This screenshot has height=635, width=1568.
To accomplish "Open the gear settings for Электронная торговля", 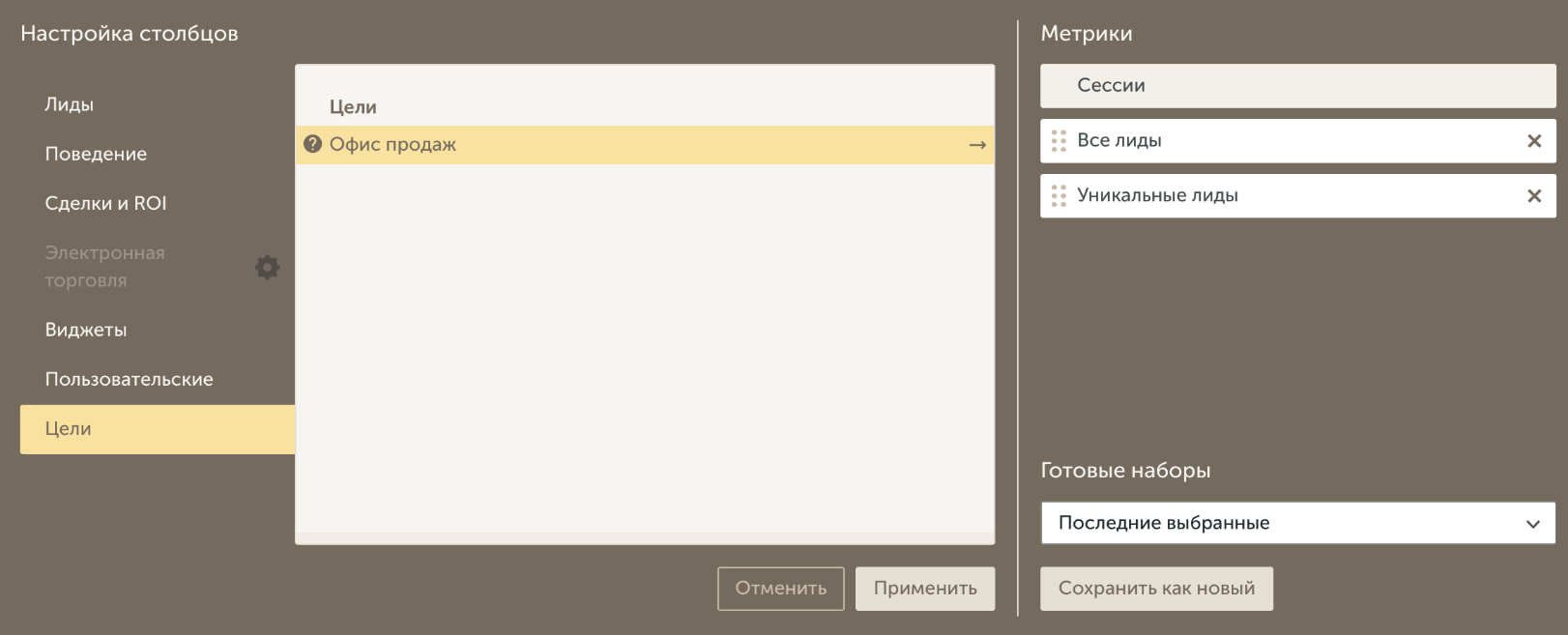I will pyautogui.click(x=268, y=267).
